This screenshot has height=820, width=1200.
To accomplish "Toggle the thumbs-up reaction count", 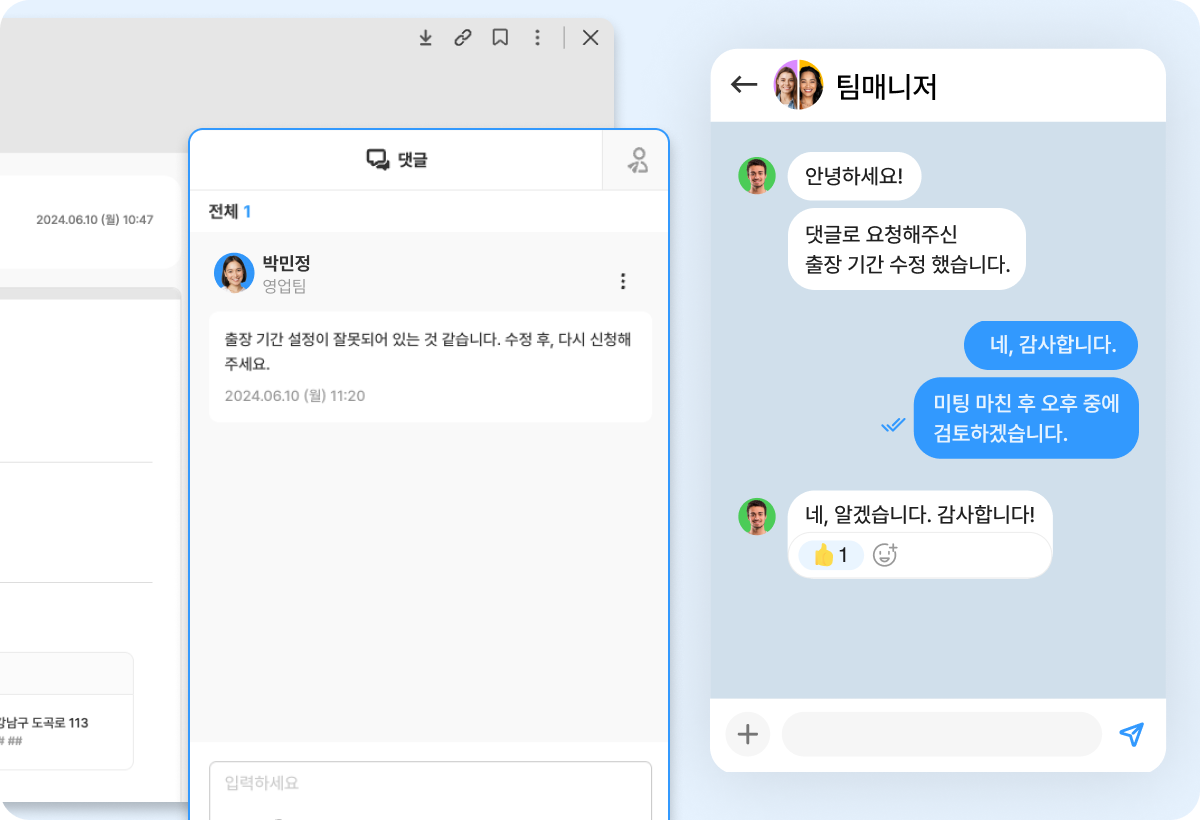I will coord(830,555).
